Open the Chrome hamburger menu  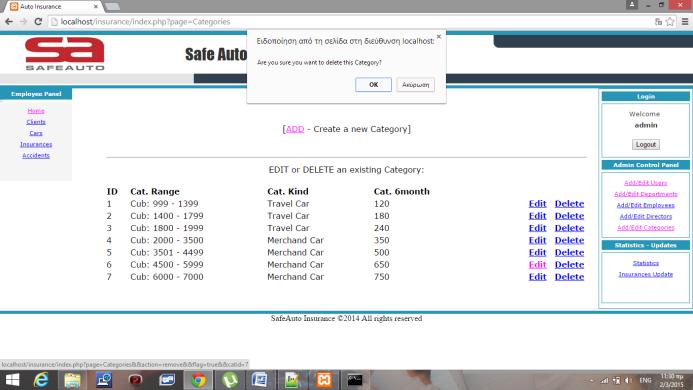coord(685,22)
